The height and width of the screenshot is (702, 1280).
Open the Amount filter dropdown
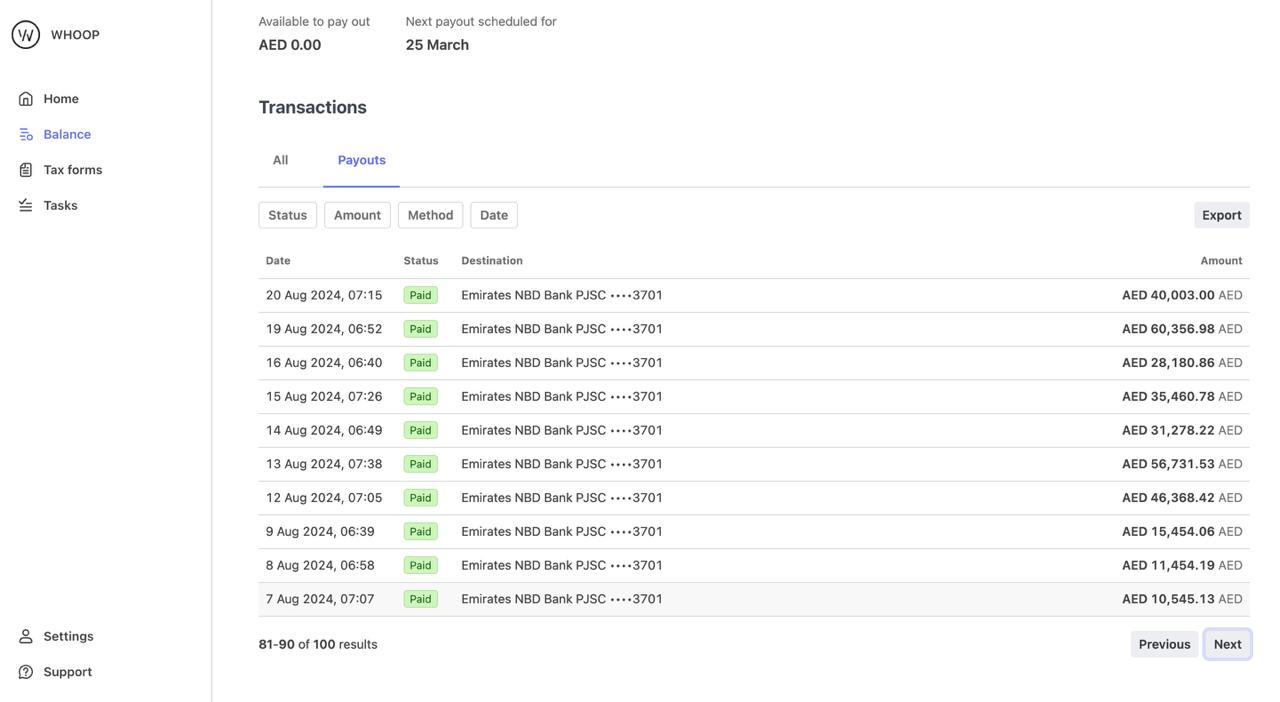click(357, 215)
